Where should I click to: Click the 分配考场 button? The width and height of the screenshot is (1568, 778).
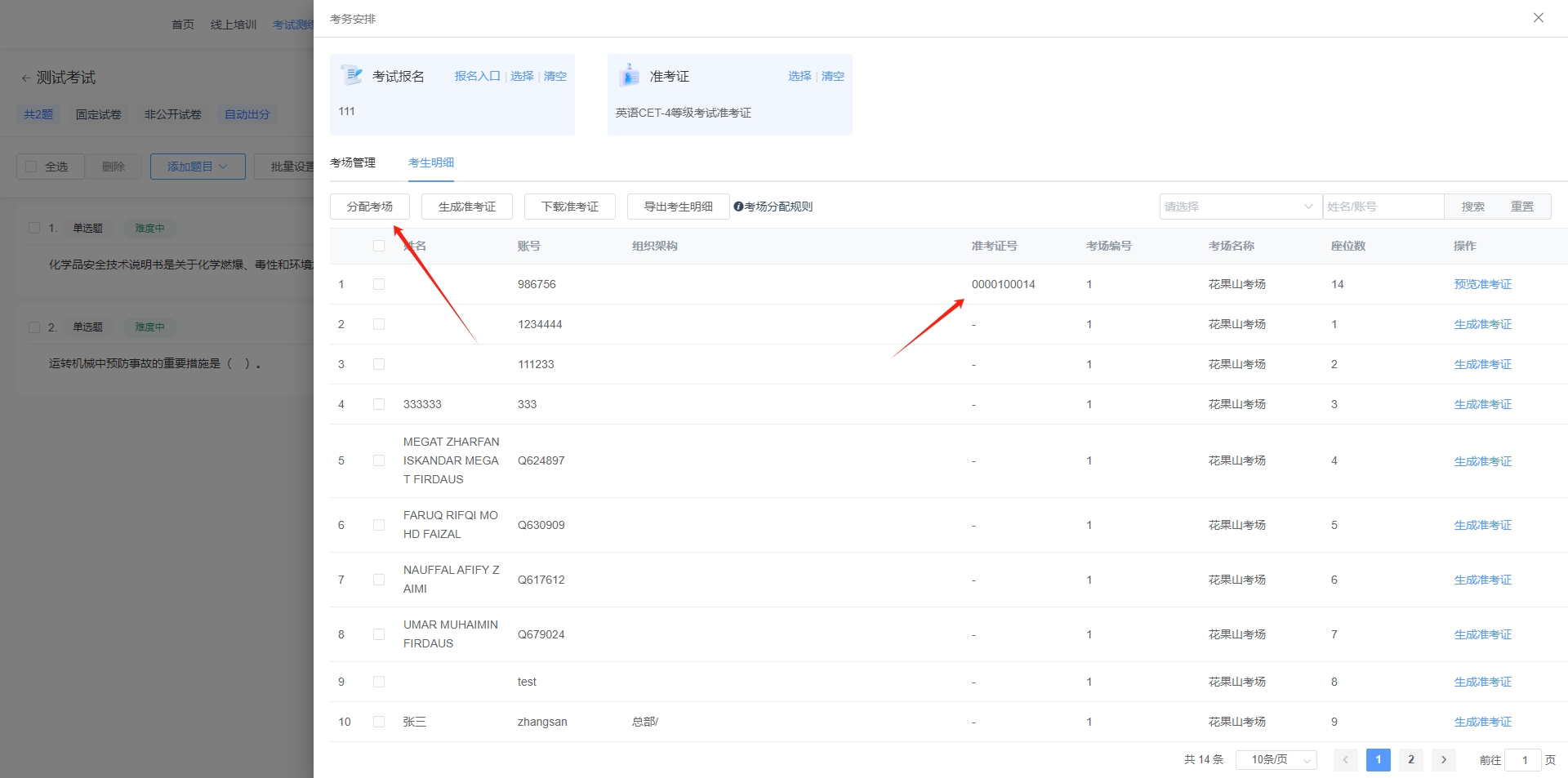pyautogui.click(x=369, y=207)
